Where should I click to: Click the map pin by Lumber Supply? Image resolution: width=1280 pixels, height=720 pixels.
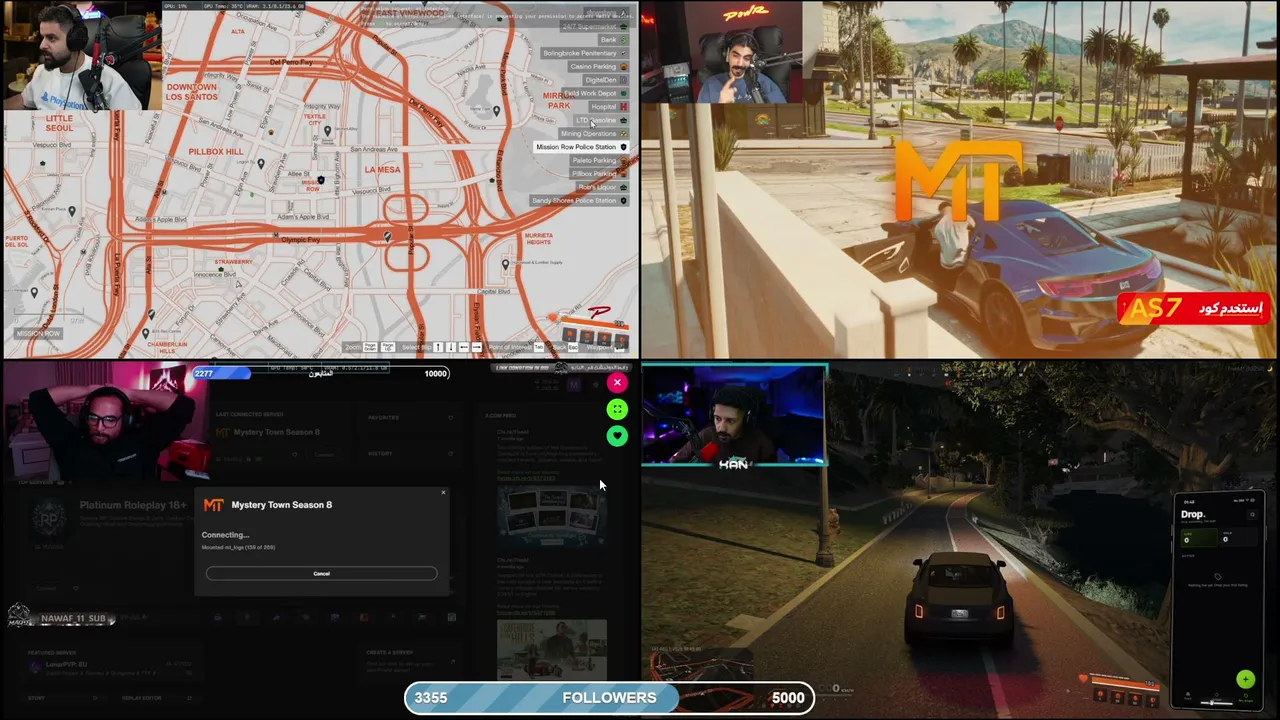pyautogui.click(x=505, y=264)
